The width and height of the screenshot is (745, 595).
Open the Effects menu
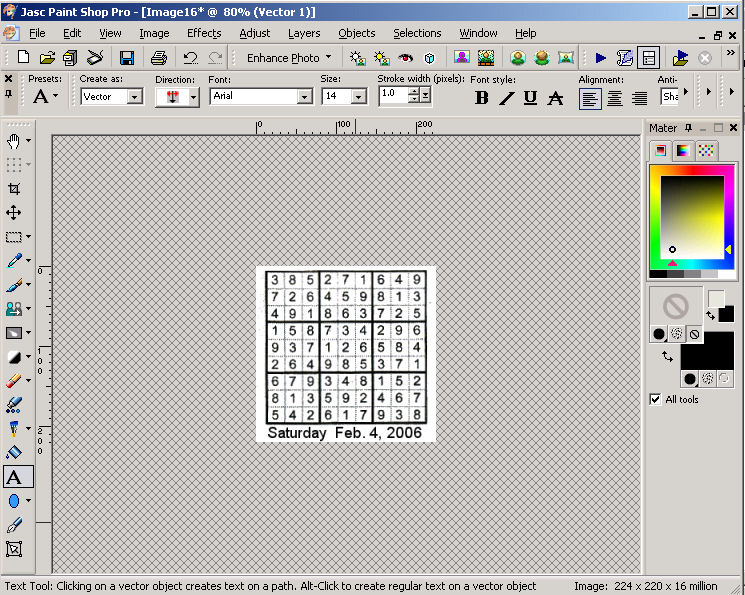point(204,33)
